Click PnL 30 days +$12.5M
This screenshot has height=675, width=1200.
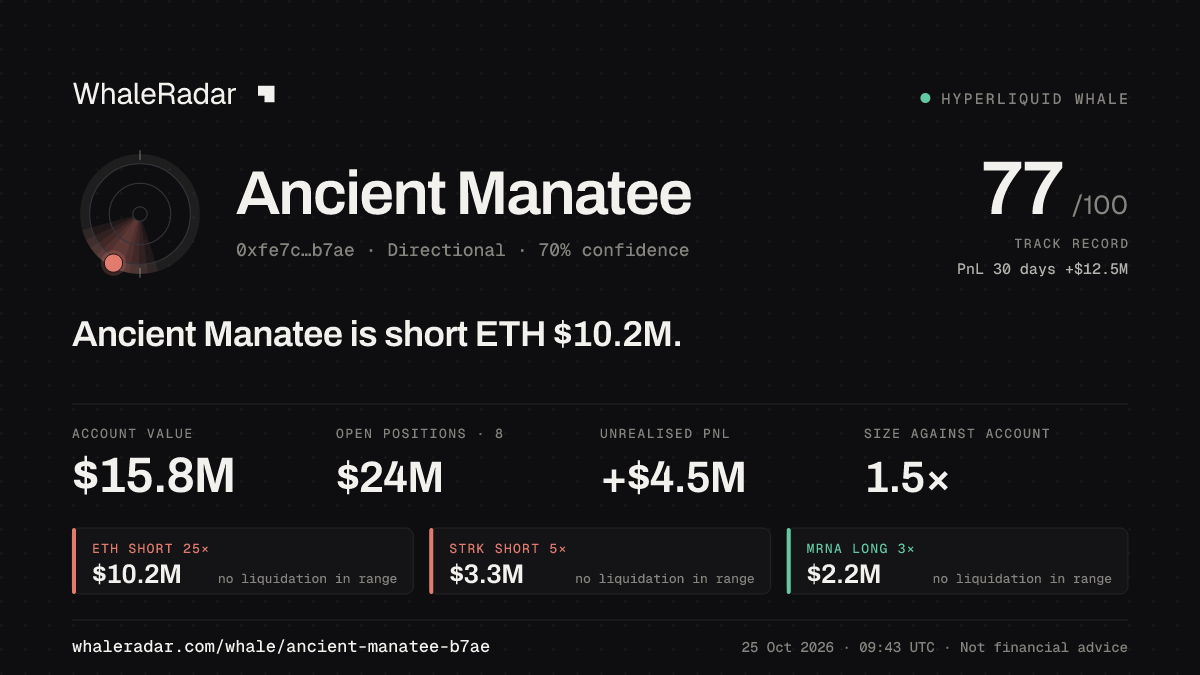1043,269
